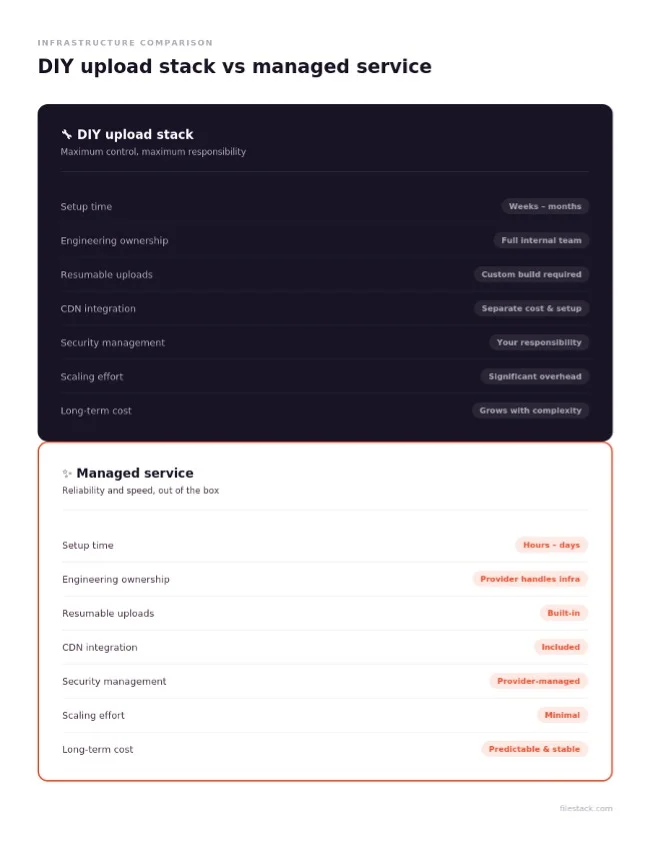Click the 'DIY upload stack' card heading

(135, 135)
